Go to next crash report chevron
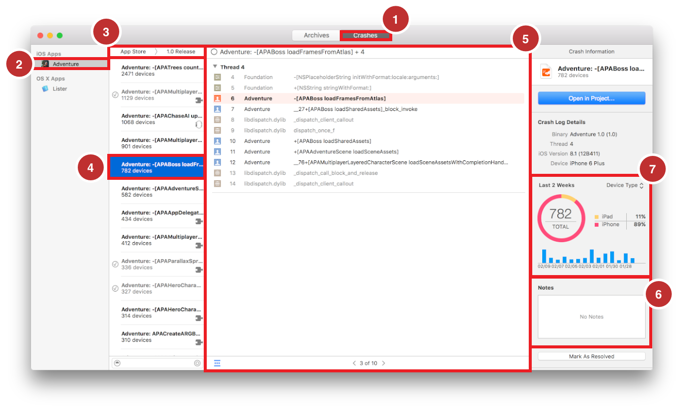The width and height of the screenshot is (682, 412). [383, 363]
